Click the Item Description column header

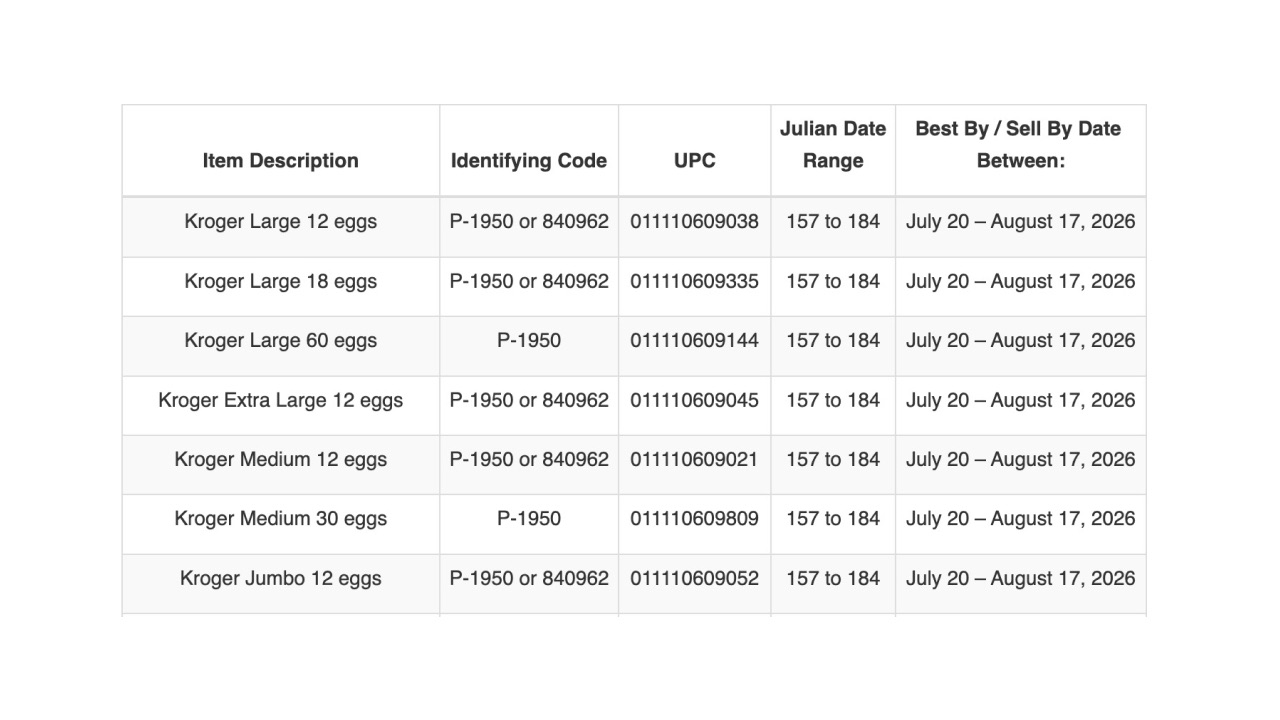pyautogui.click(x=280, y=161)
